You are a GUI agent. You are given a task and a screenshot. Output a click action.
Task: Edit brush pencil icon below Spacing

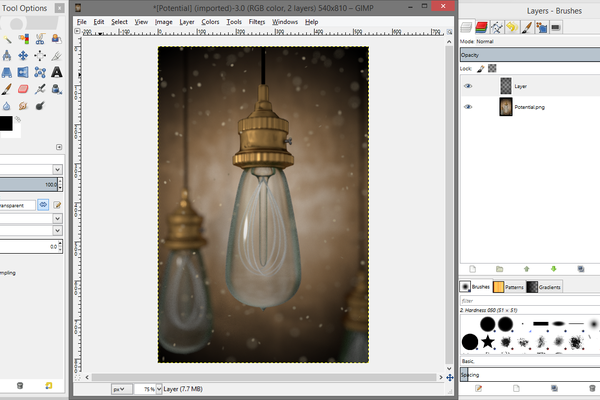(478, 389)
